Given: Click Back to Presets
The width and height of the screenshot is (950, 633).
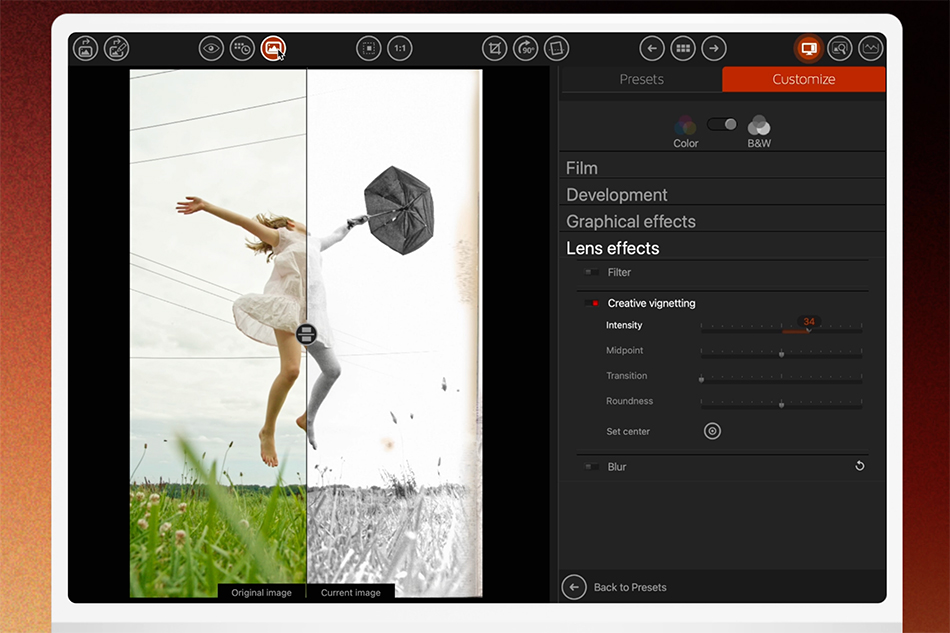Looking at the screenshot, I should [629, 587].
